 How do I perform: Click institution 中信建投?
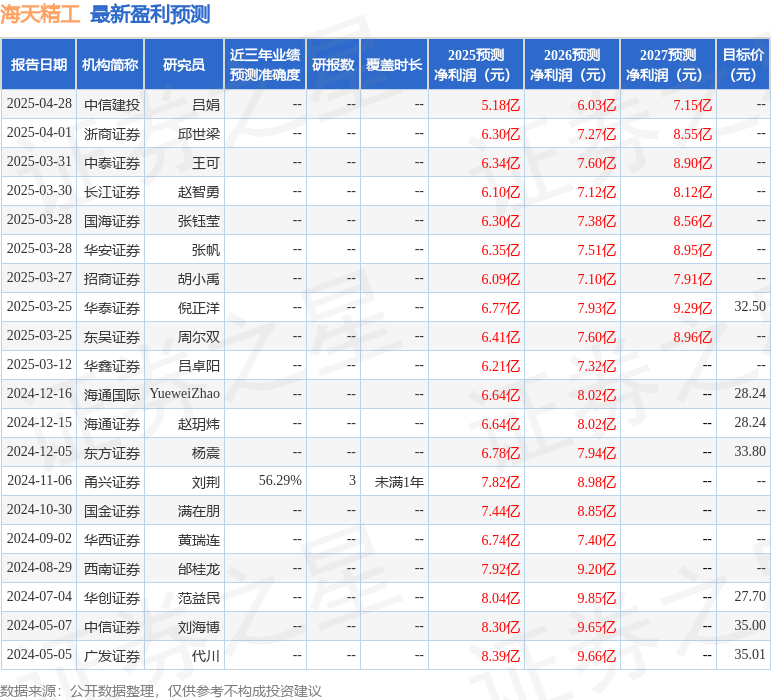tap(112, 105)
